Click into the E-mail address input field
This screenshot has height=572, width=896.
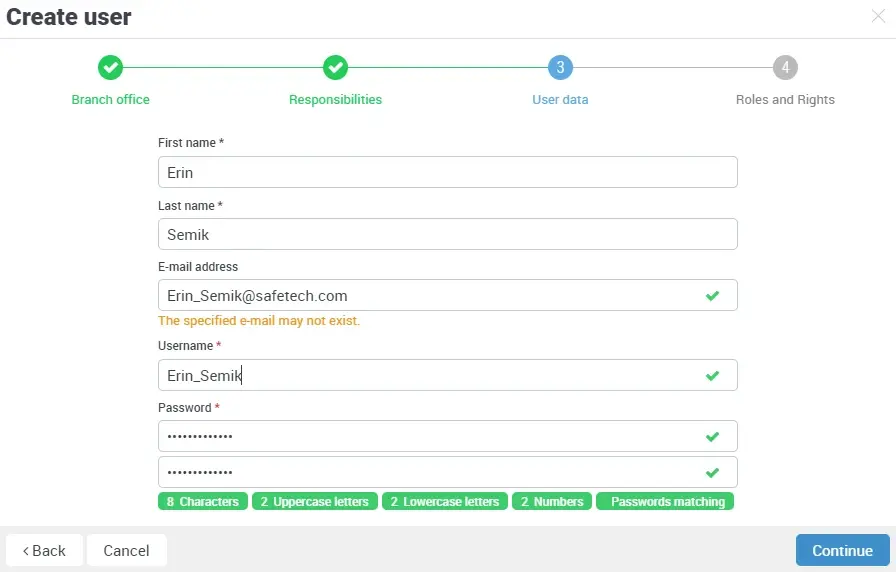point(447,295)
